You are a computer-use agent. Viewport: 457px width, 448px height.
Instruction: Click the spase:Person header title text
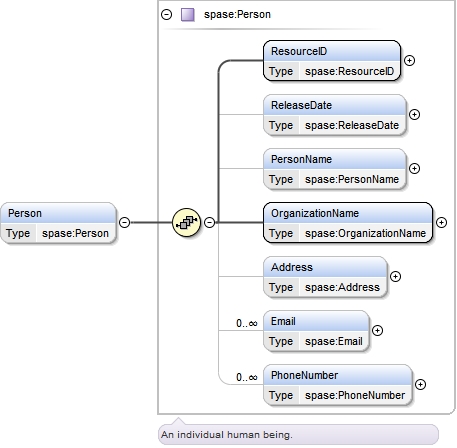click(237, 15)
